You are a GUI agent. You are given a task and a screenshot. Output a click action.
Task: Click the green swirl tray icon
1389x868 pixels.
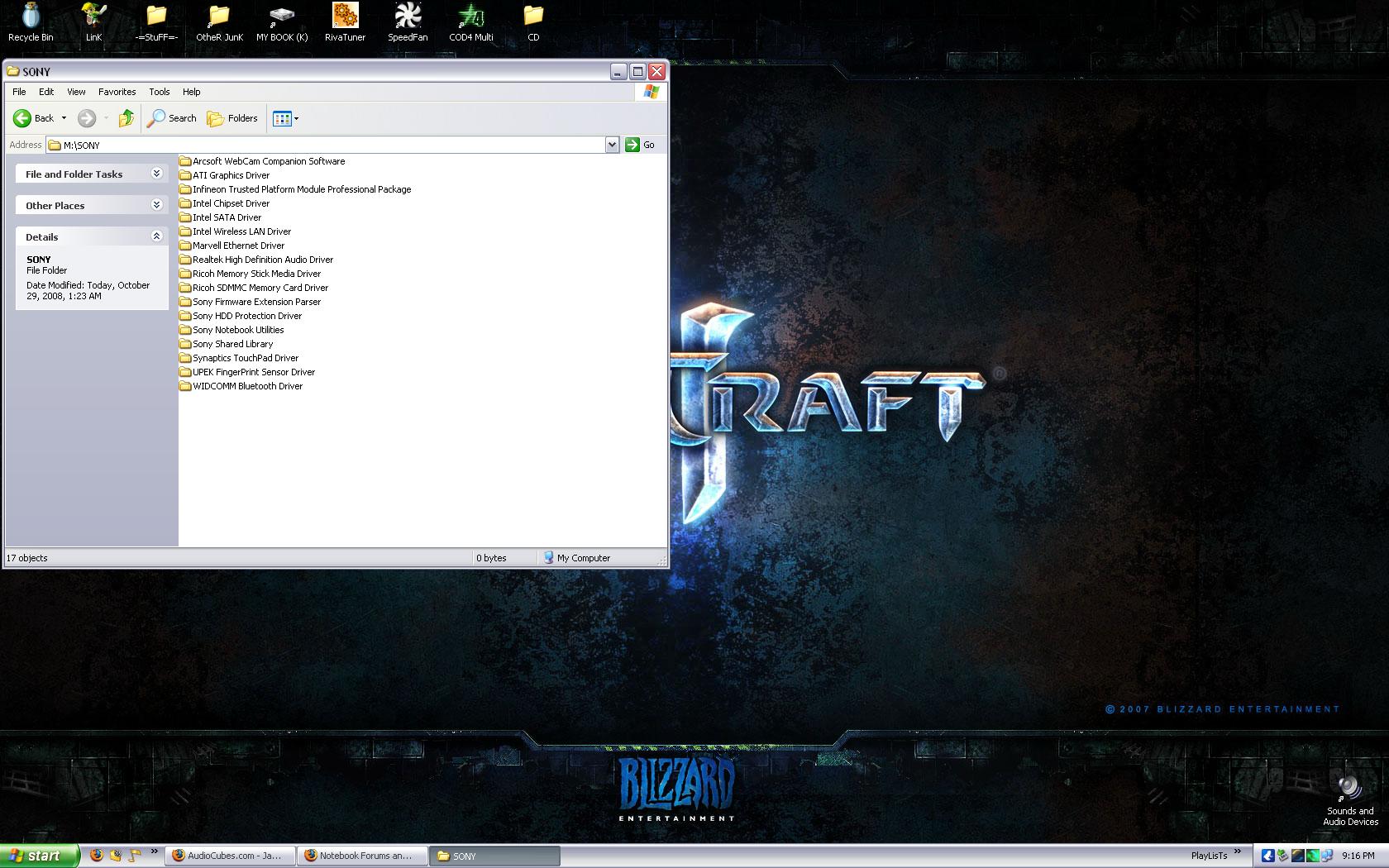click(1312, 856)
